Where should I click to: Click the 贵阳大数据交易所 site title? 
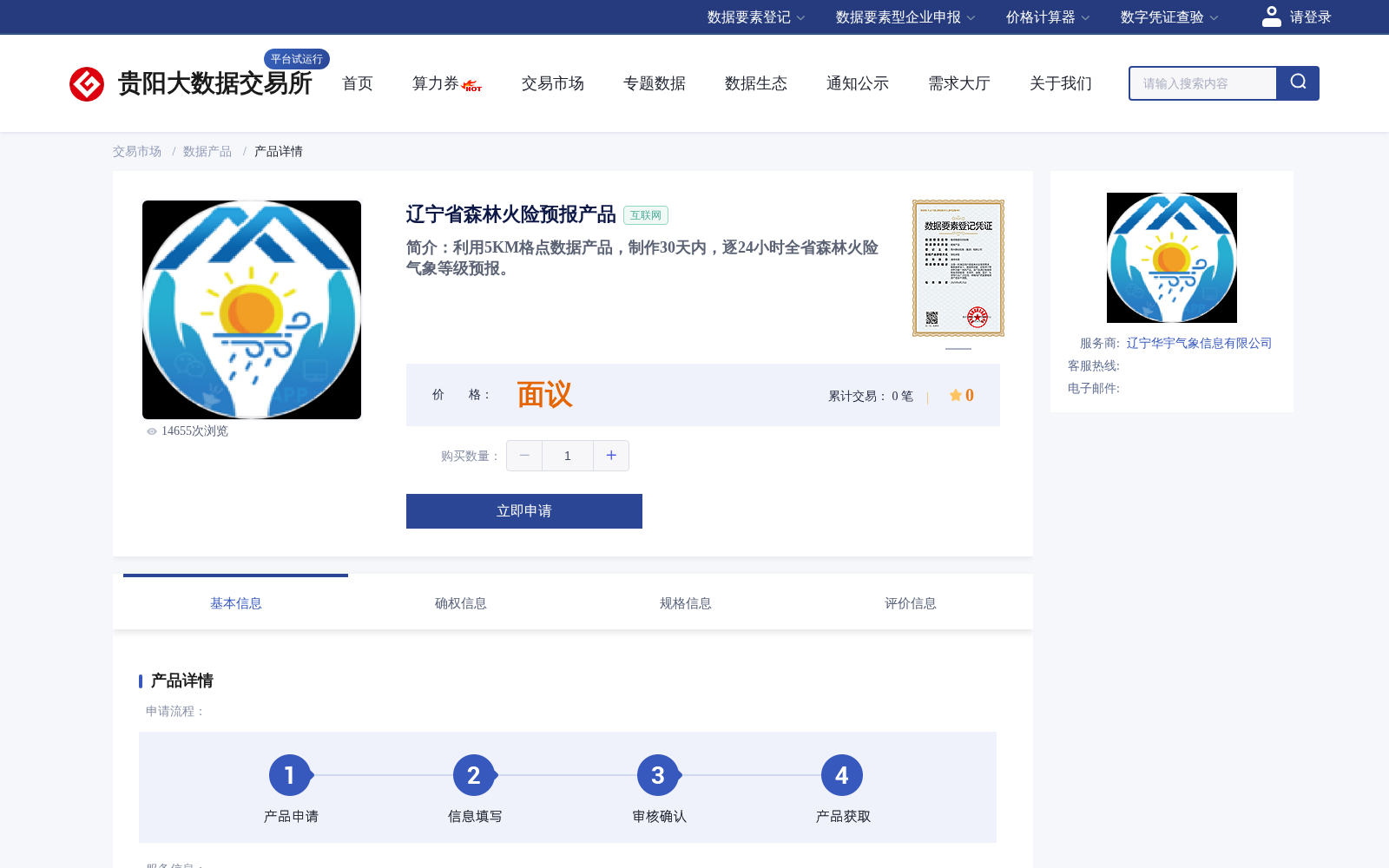[x=215, y=83]
